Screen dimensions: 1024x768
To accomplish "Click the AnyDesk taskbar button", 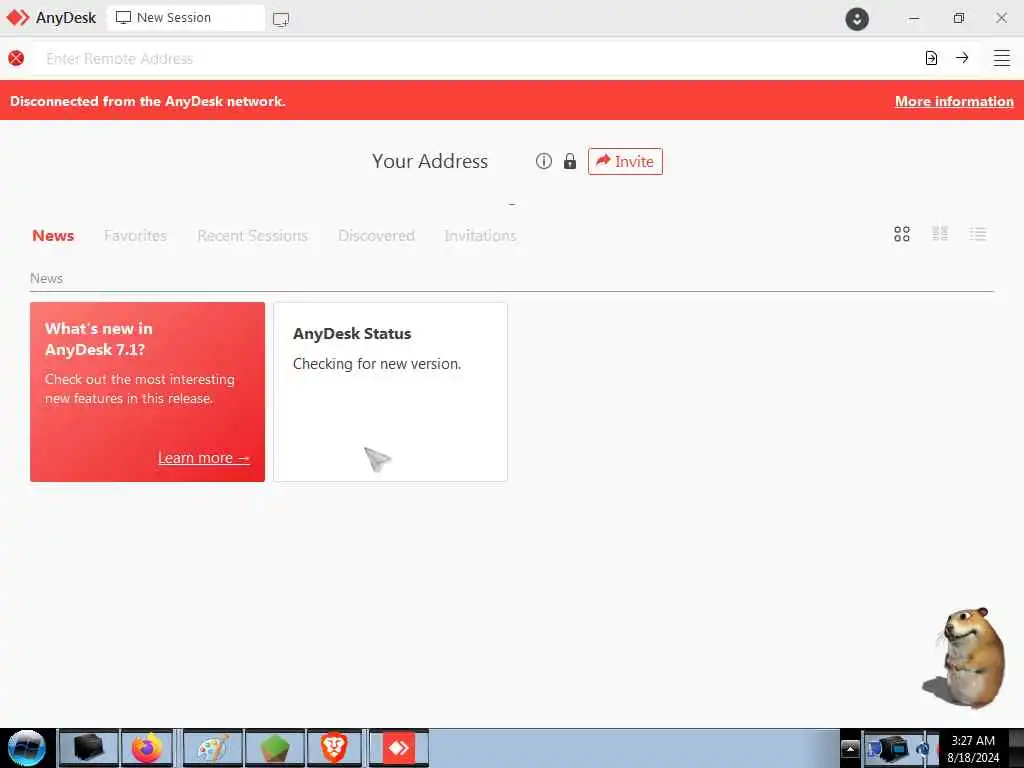I will 398,748.
